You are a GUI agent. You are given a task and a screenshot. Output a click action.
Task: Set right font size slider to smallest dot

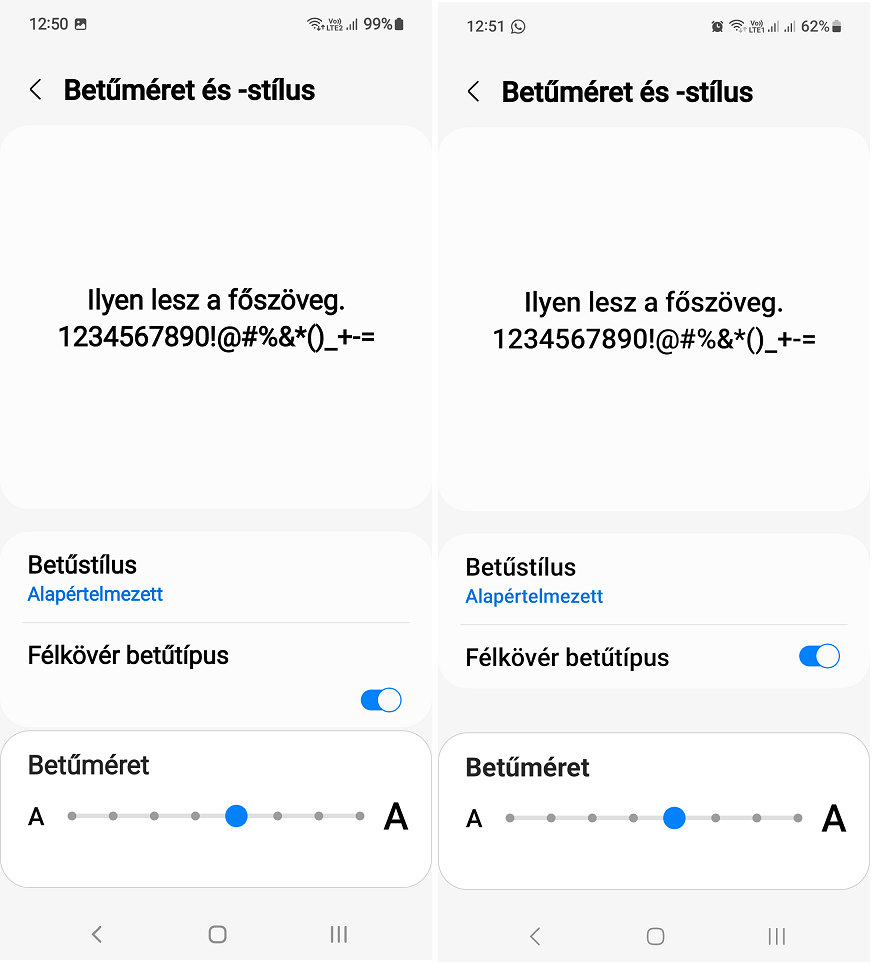[510, 819]
